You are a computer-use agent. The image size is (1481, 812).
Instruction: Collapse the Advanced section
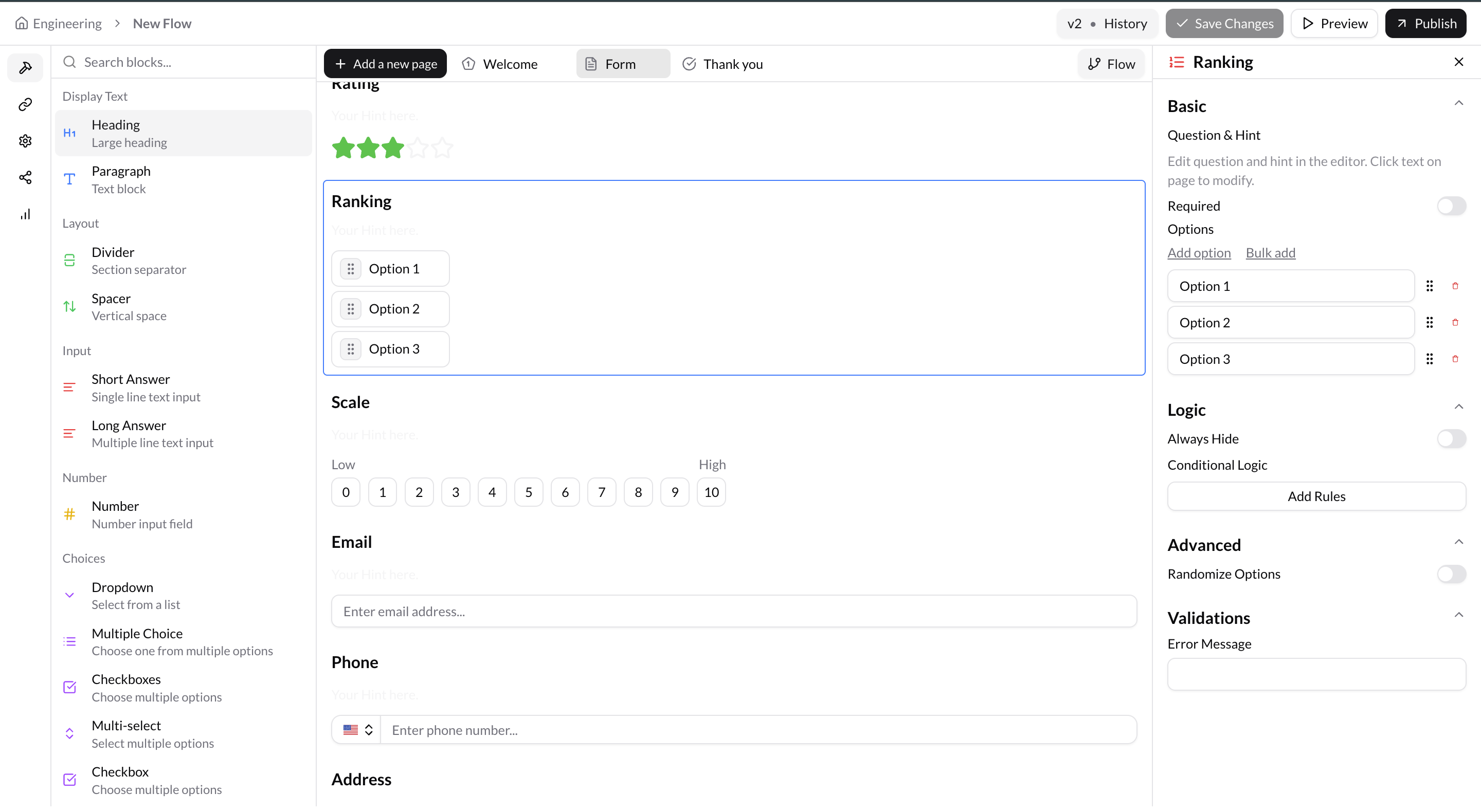(1458, 541)
